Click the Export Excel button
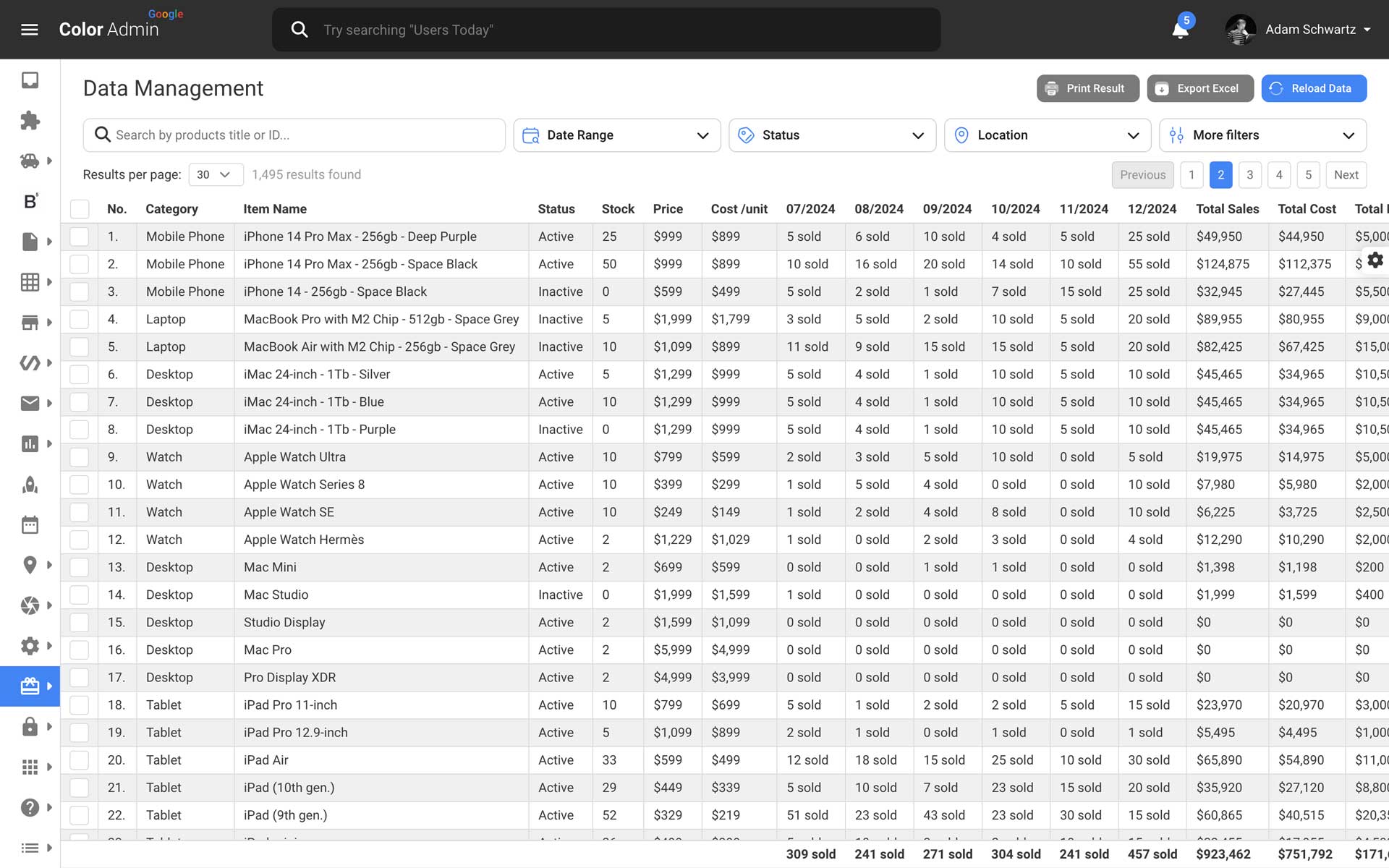The width and height of the screenshot is (1389, 868). (x=1199, y=88)
